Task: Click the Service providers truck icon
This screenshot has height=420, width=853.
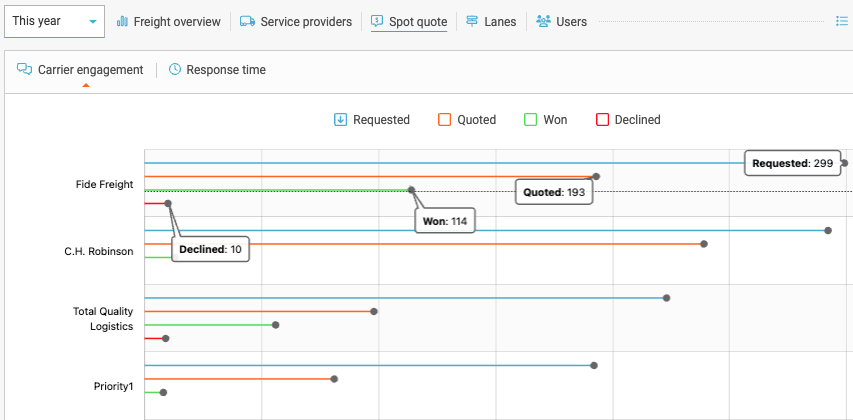Action: (247, 21)
